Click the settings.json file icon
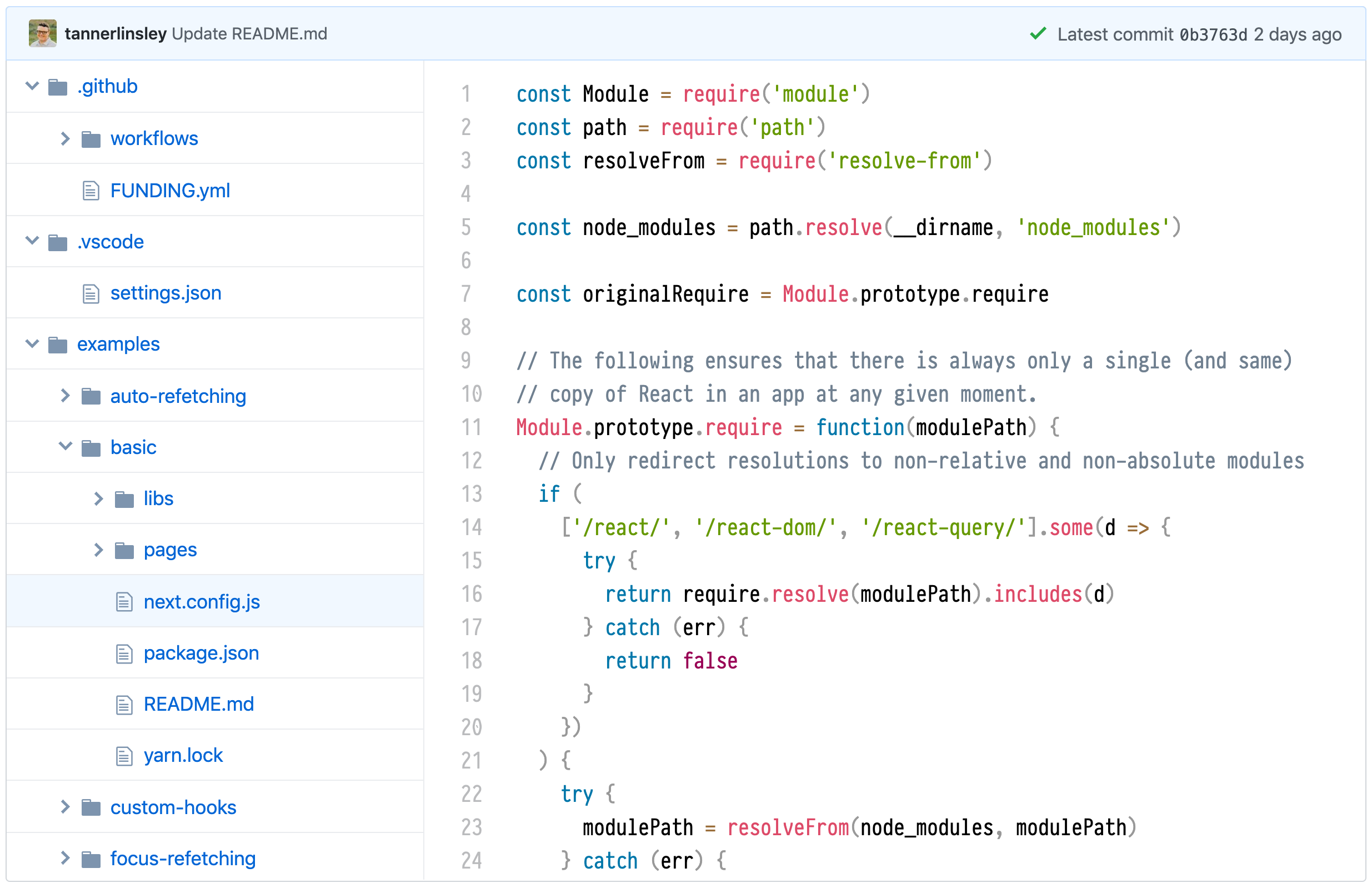The height and width of the screenshot is (888, 1372). [x=91, y=293]
